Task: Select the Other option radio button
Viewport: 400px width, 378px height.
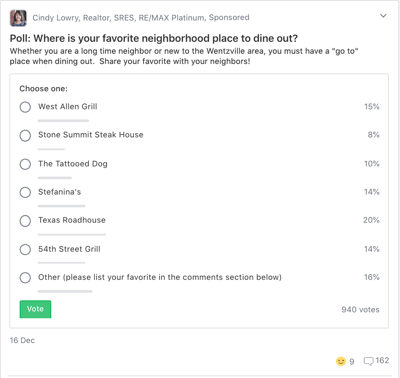Action: pos(25,278)
